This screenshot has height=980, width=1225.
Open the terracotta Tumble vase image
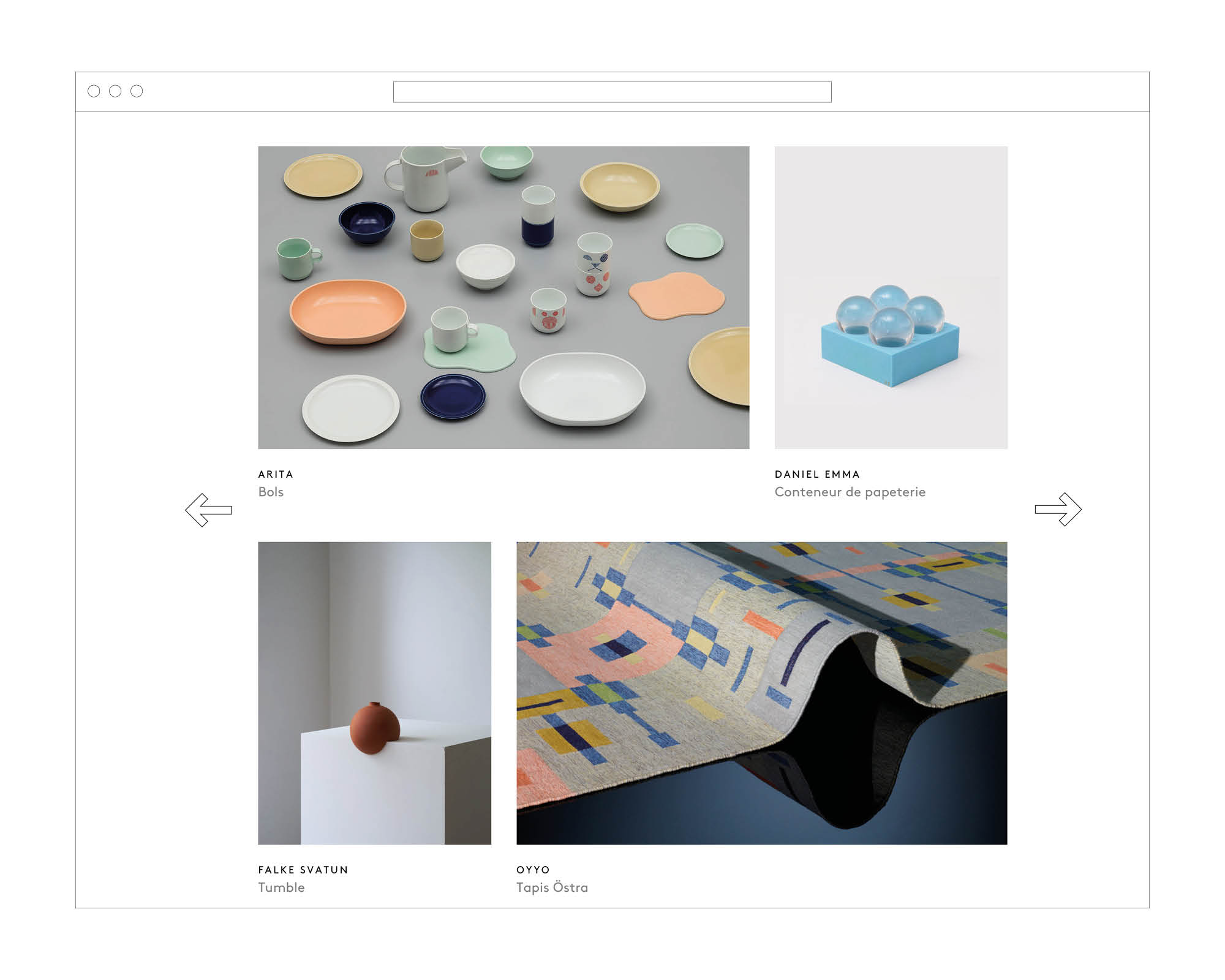374,693
